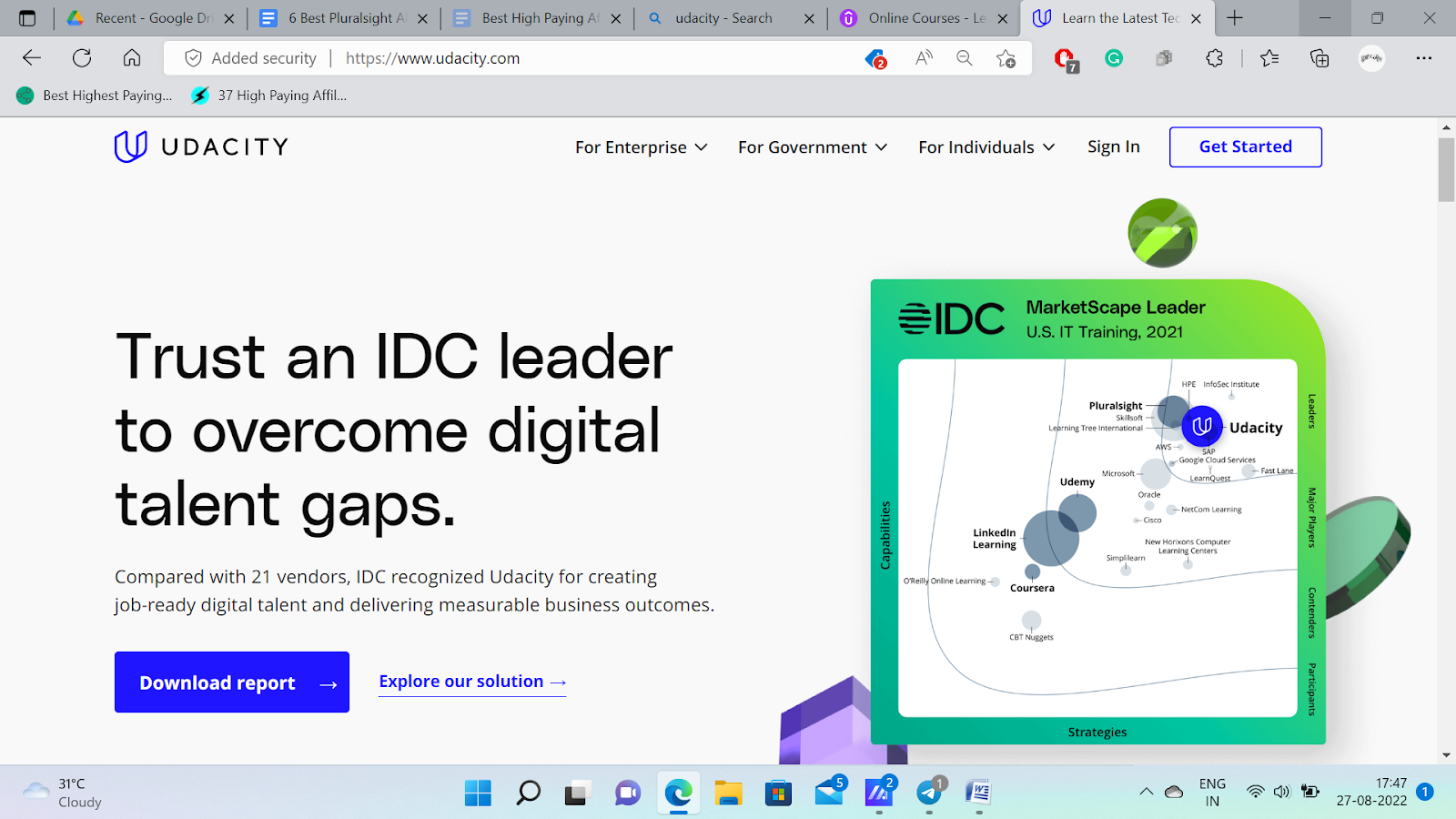Open a new browser tab

tap(1235, 18)
